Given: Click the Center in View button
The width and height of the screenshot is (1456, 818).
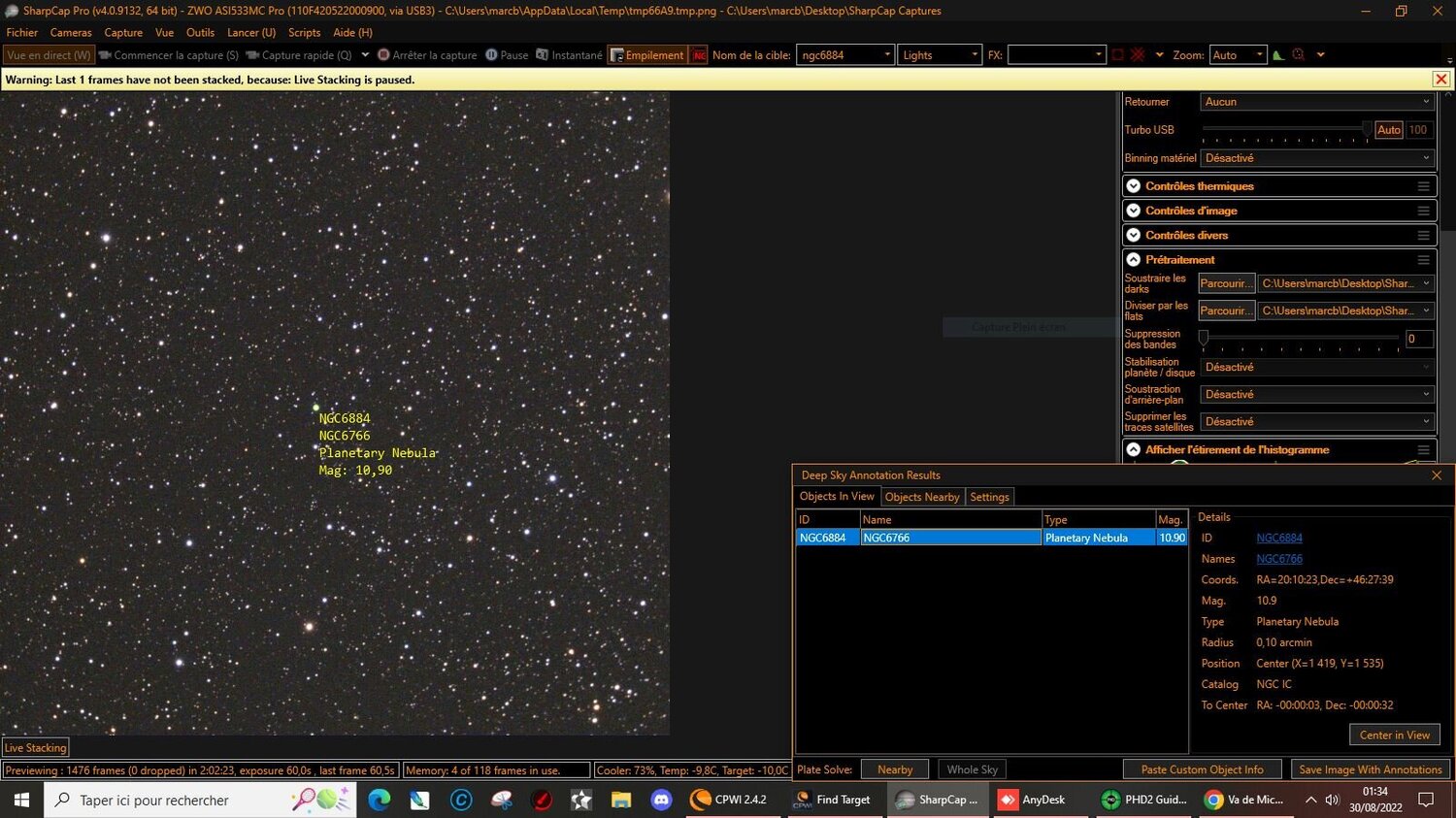Looking at the screenshot, I should 1394,735.
